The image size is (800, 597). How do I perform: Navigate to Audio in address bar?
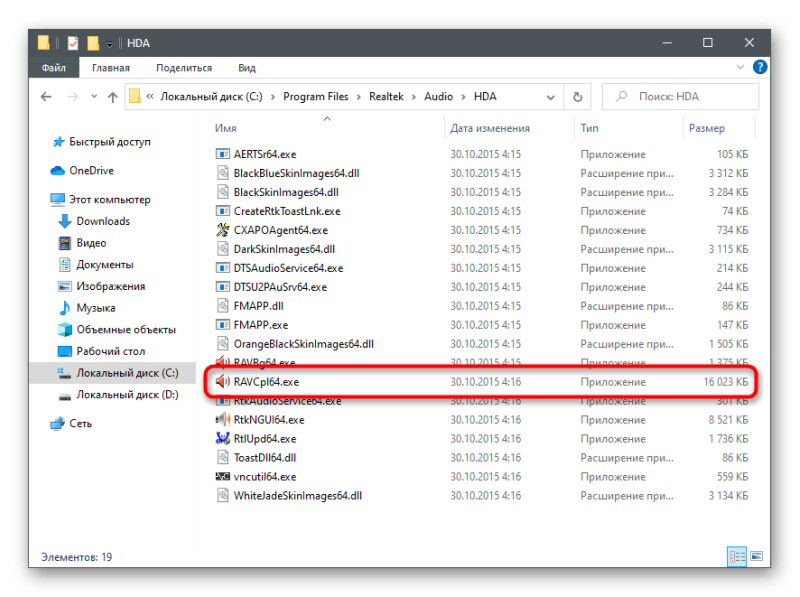tap(438, 96)
